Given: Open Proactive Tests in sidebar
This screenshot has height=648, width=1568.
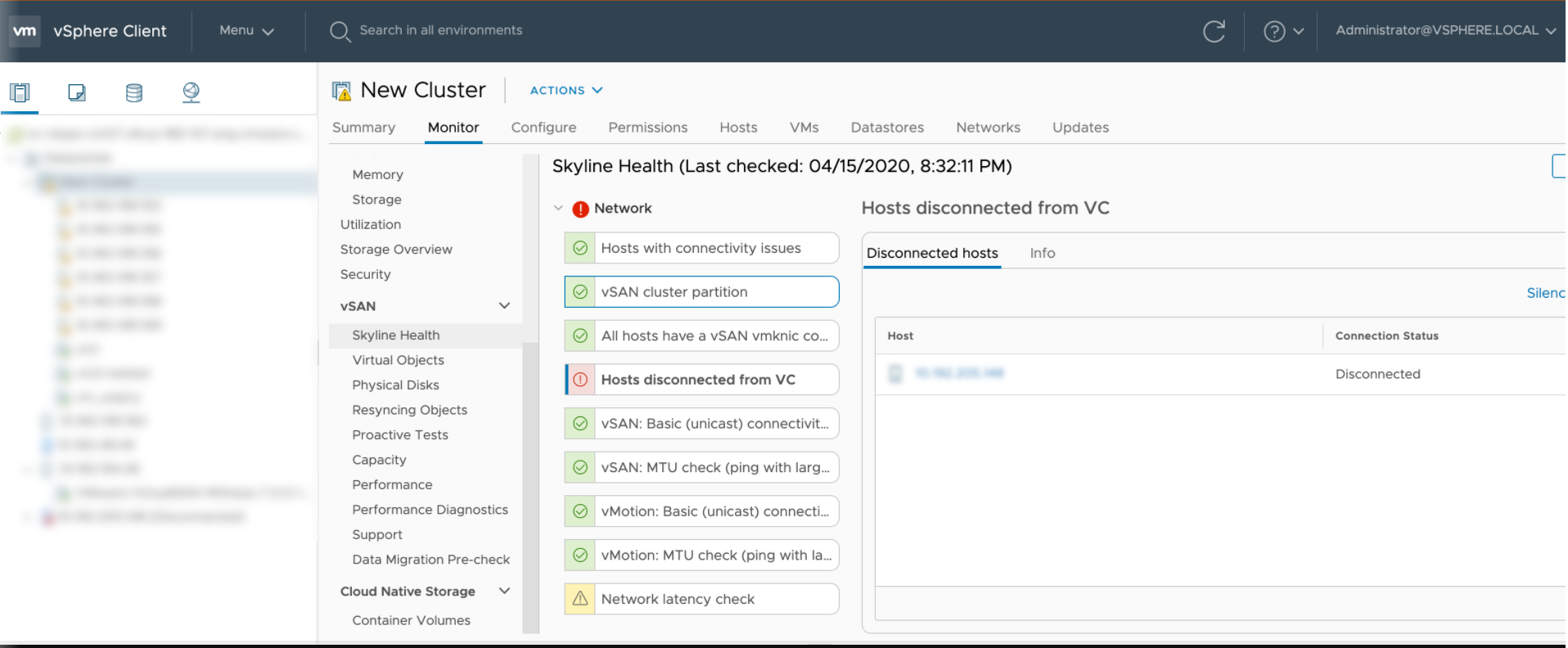Looking at the screenshot, I should coord(400,435).
